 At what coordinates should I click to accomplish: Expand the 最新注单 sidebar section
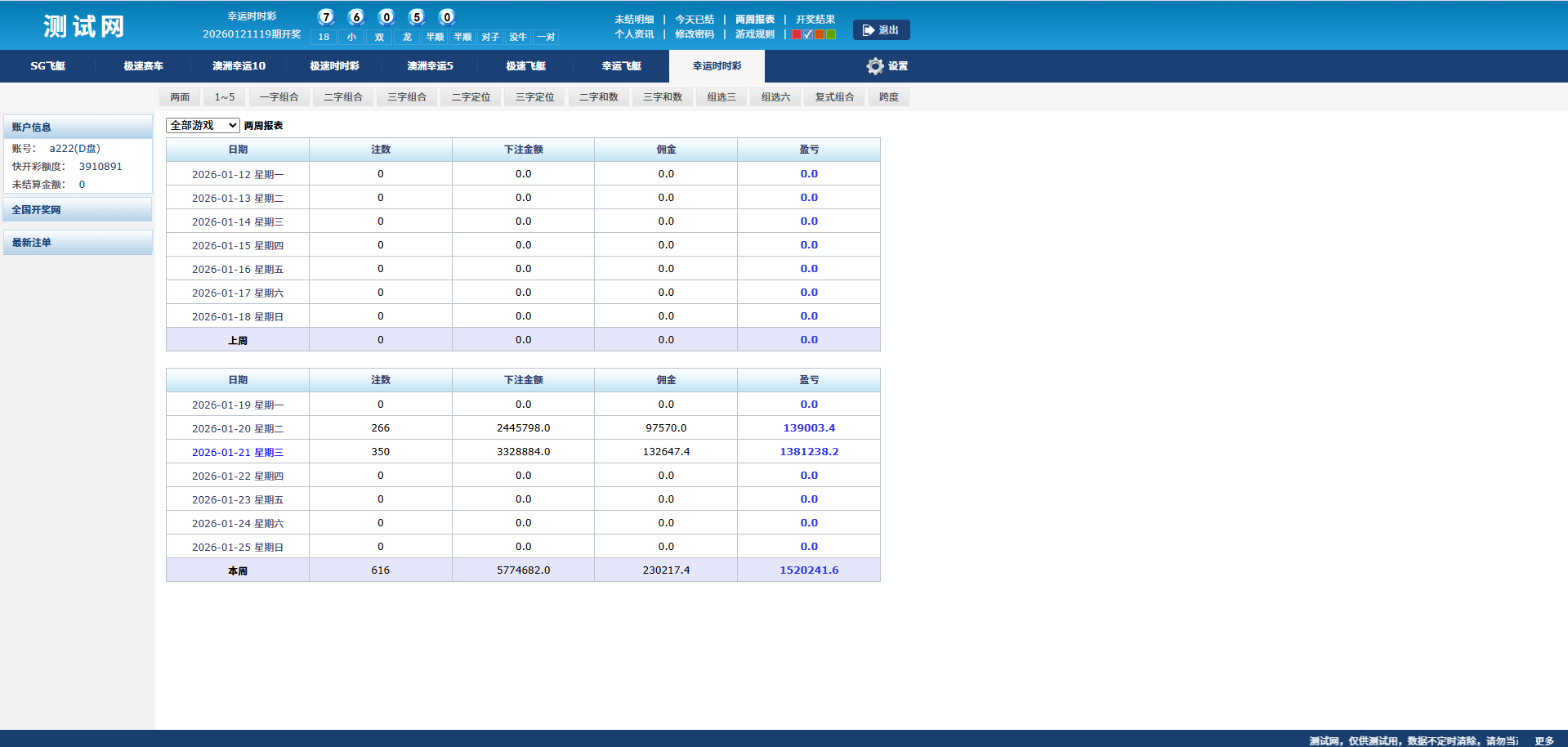[x=78, y=243]
